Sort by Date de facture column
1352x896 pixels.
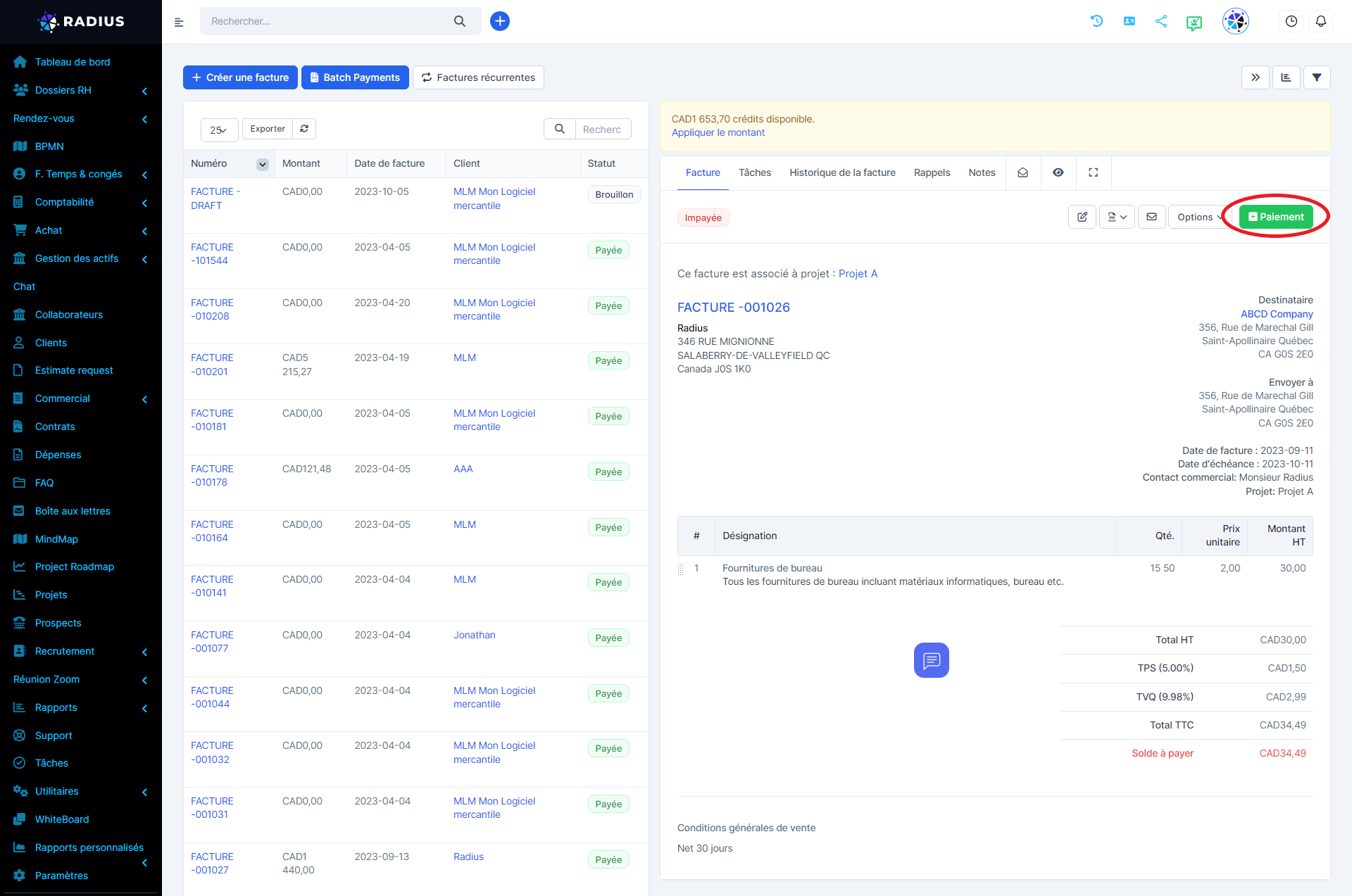click(389, 163)
